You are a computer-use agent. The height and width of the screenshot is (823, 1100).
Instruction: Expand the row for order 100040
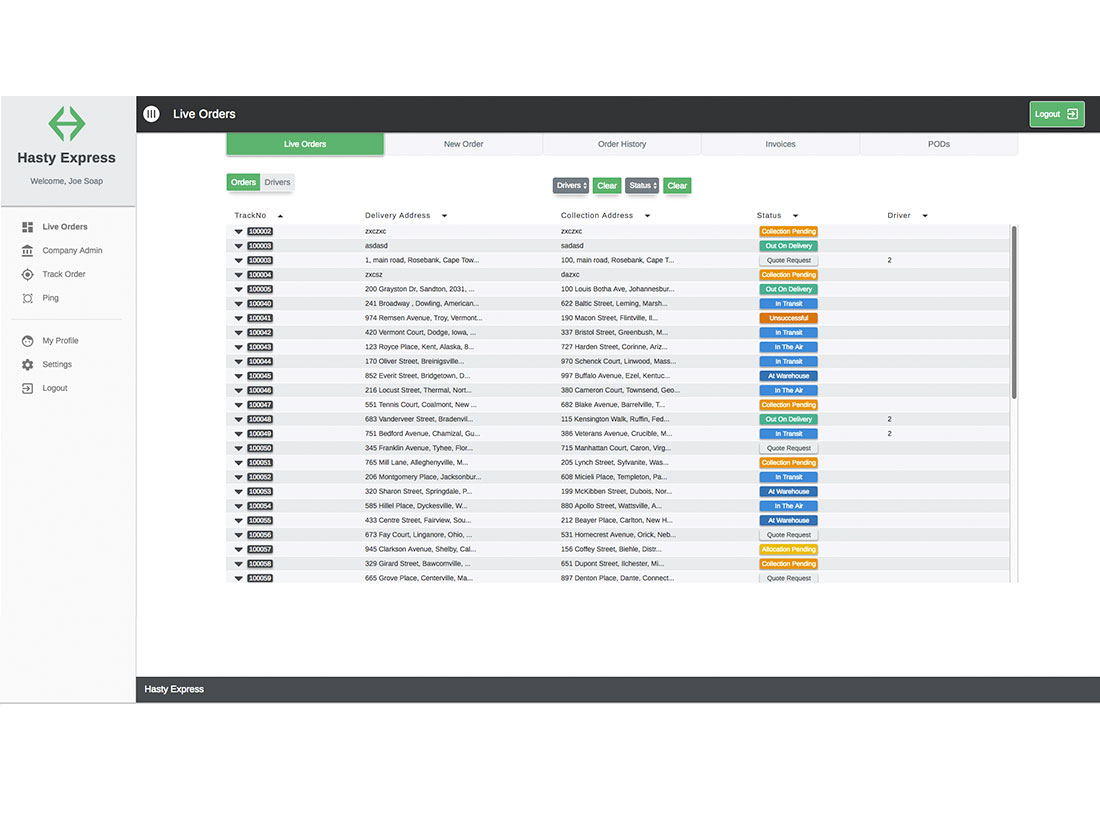pos(239,304)
